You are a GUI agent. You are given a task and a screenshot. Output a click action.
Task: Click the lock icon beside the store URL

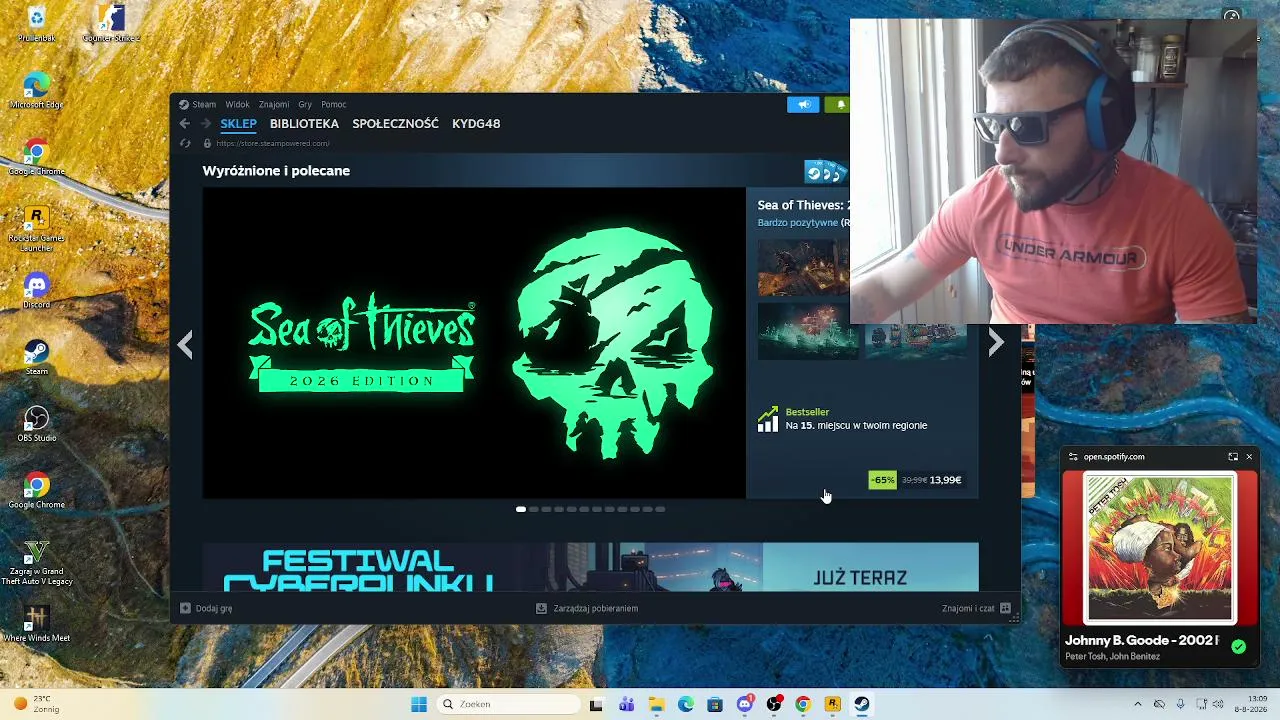[x=207, y=143]
